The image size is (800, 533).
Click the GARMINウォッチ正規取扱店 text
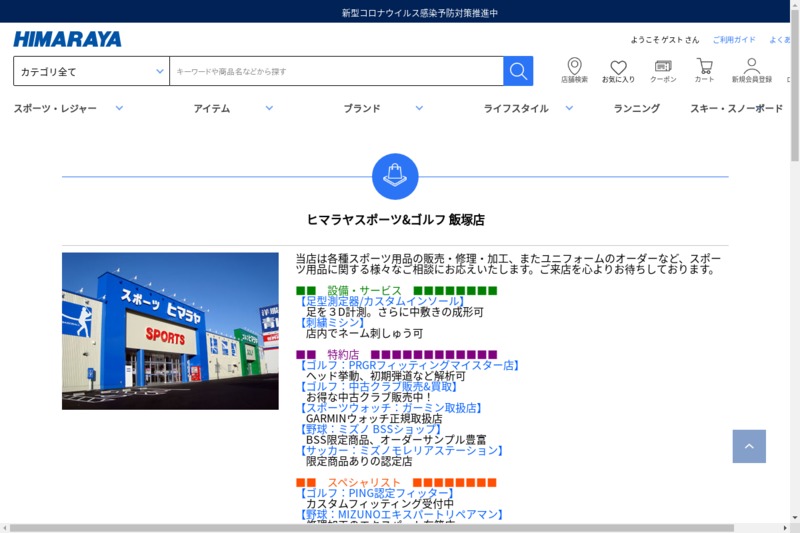(x=374, y=418)
